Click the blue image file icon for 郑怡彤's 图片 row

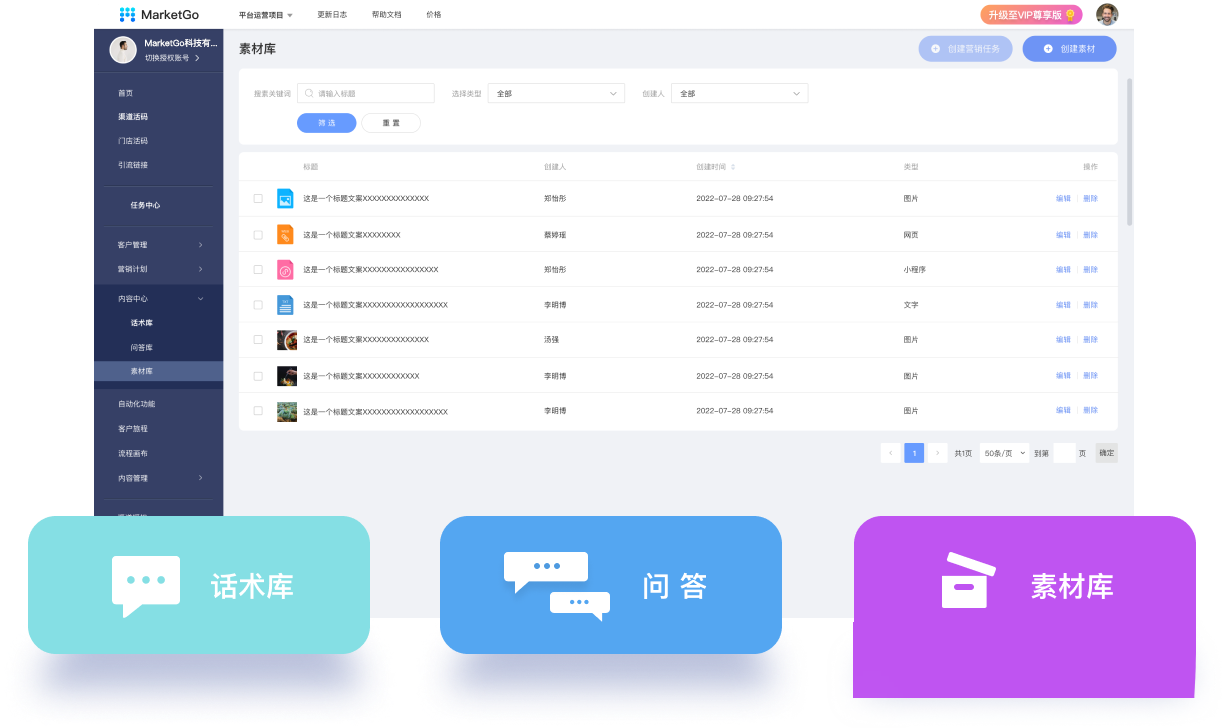[x=285, y=198]
